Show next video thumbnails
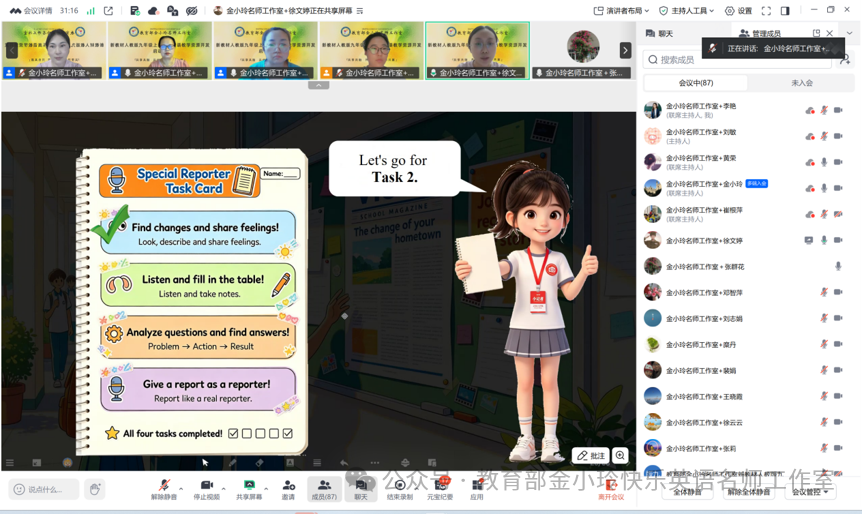 coord(625,51)
